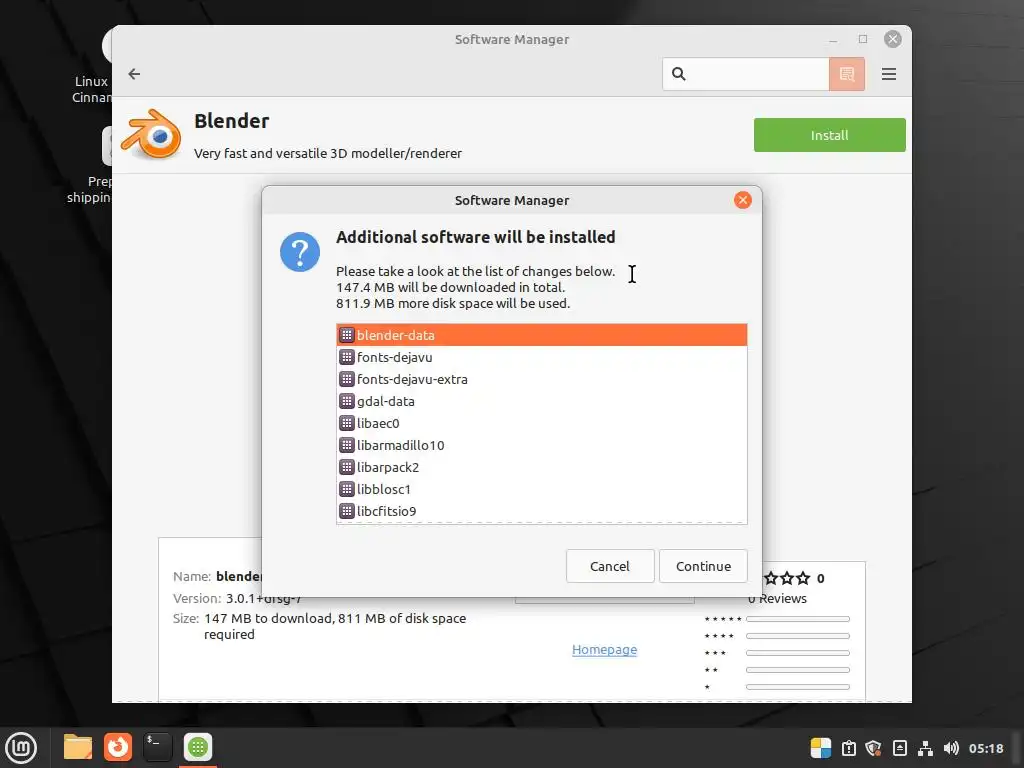Select libcfitsio9 package row

coord(541,511)
